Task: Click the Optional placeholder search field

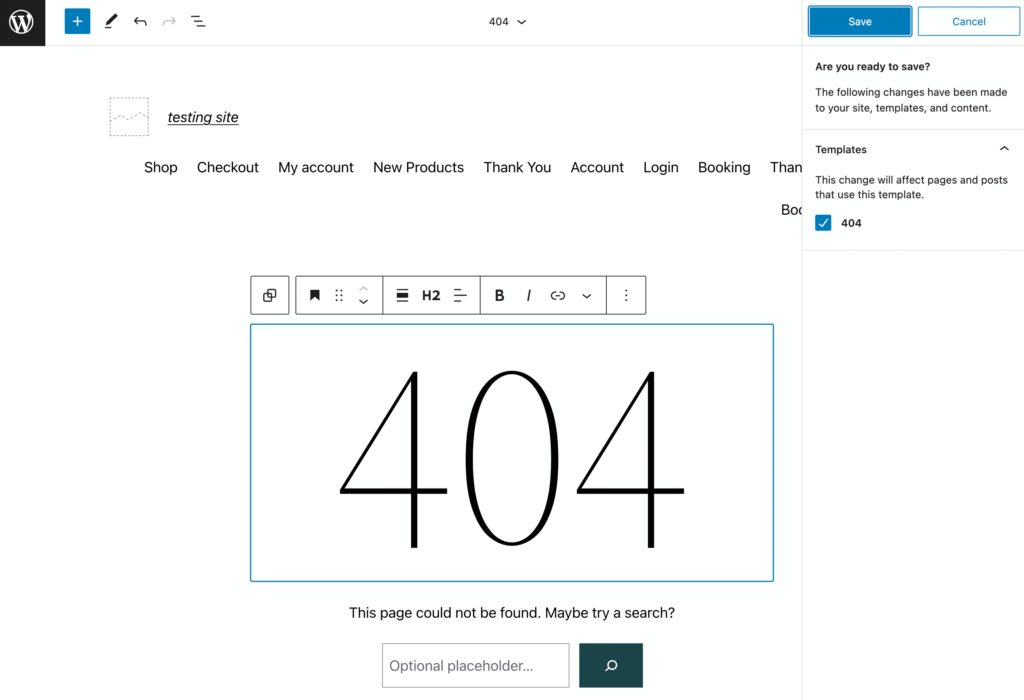Action: coord(475,665)
